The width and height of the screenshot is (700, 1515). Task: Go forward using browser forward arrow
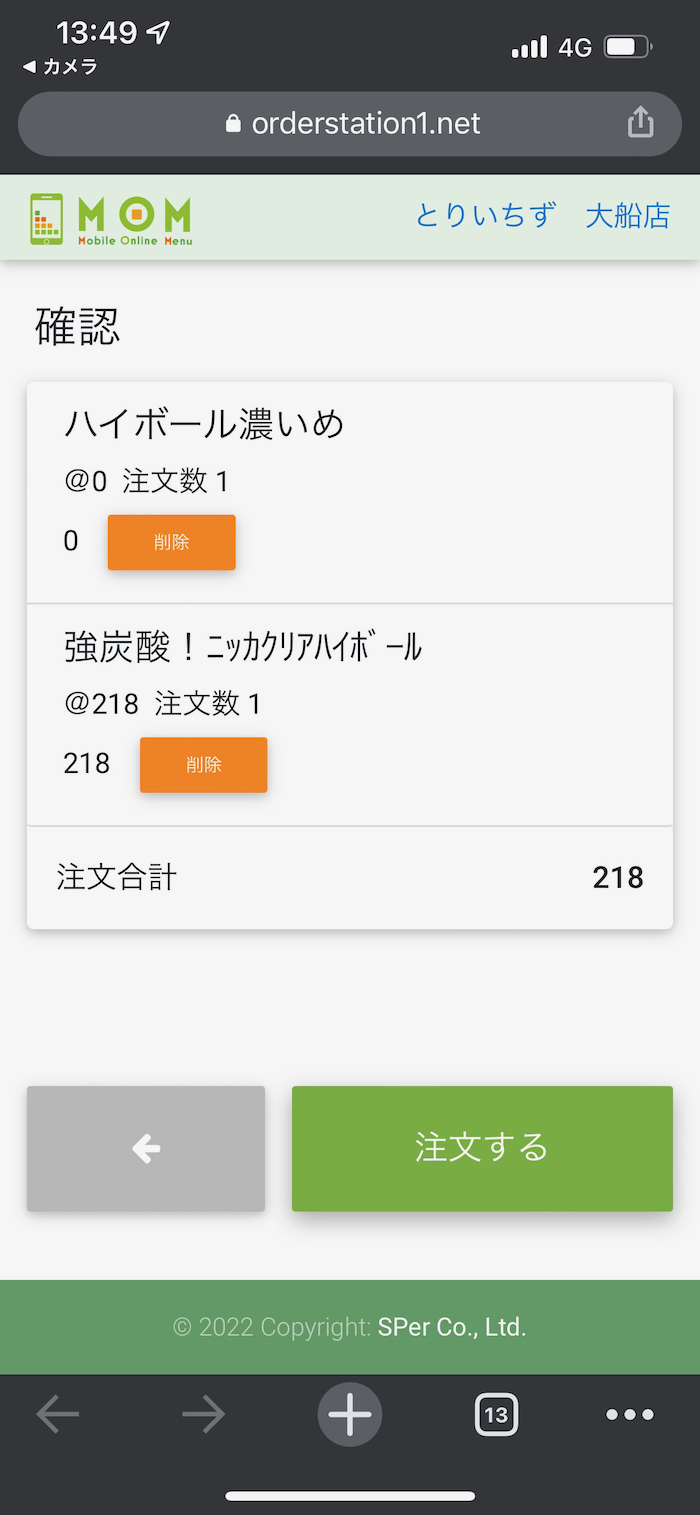204,1414
